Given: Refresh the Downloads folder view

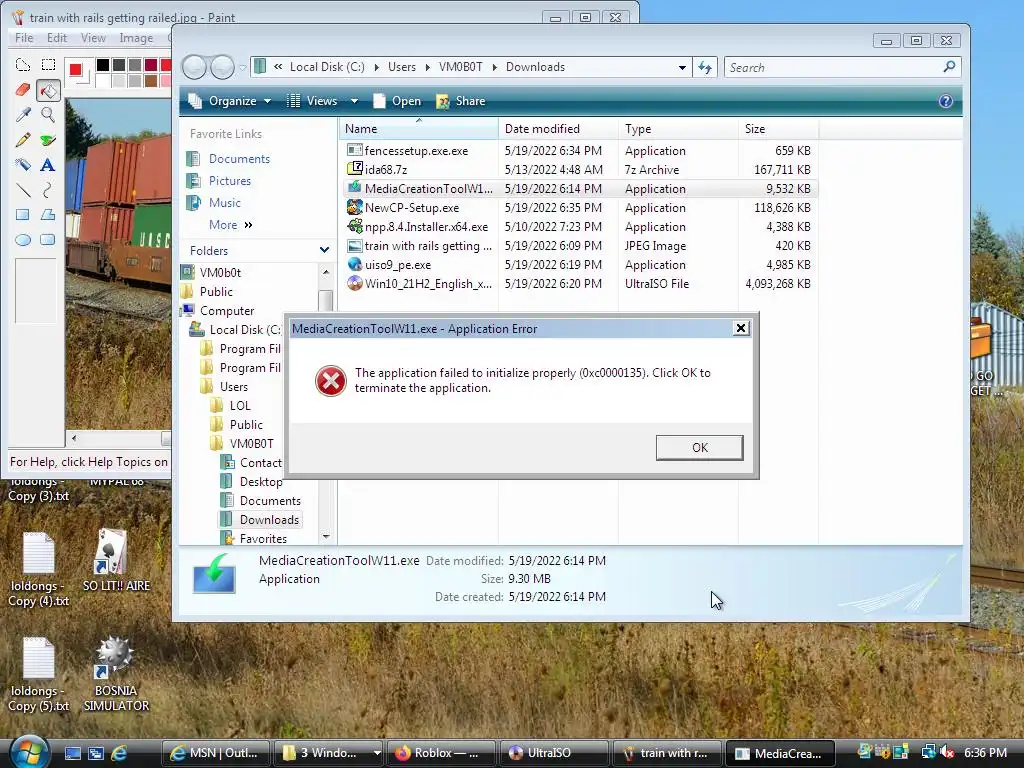Looking at the screenshot, I should click(x=705, y=67).
